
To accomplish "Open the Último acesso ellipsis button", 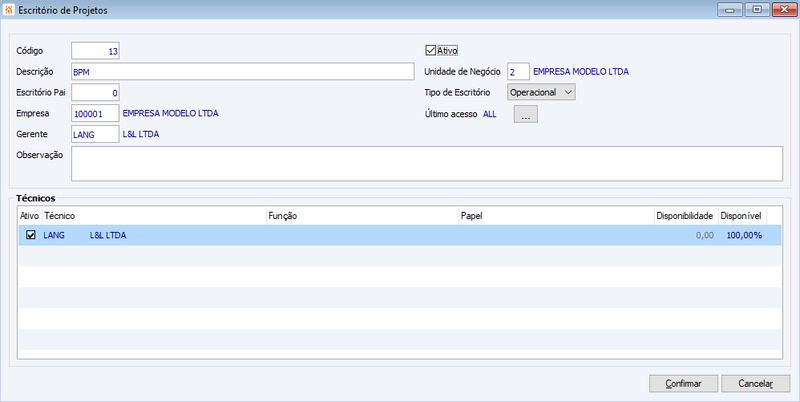I will [526, 114].
